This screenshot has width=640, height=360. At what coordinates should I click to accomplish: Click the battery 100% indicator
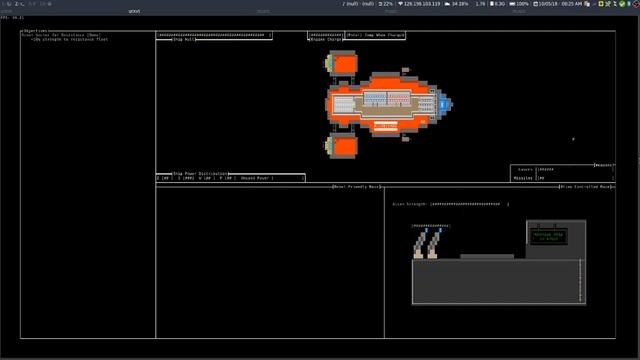(x=519, y=4)
